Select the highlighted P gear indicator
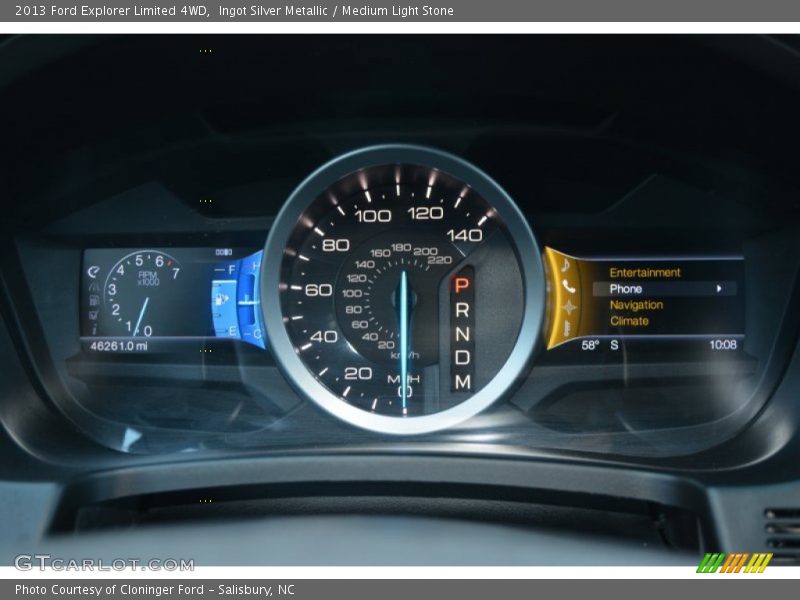 click(x=461, y=285)
